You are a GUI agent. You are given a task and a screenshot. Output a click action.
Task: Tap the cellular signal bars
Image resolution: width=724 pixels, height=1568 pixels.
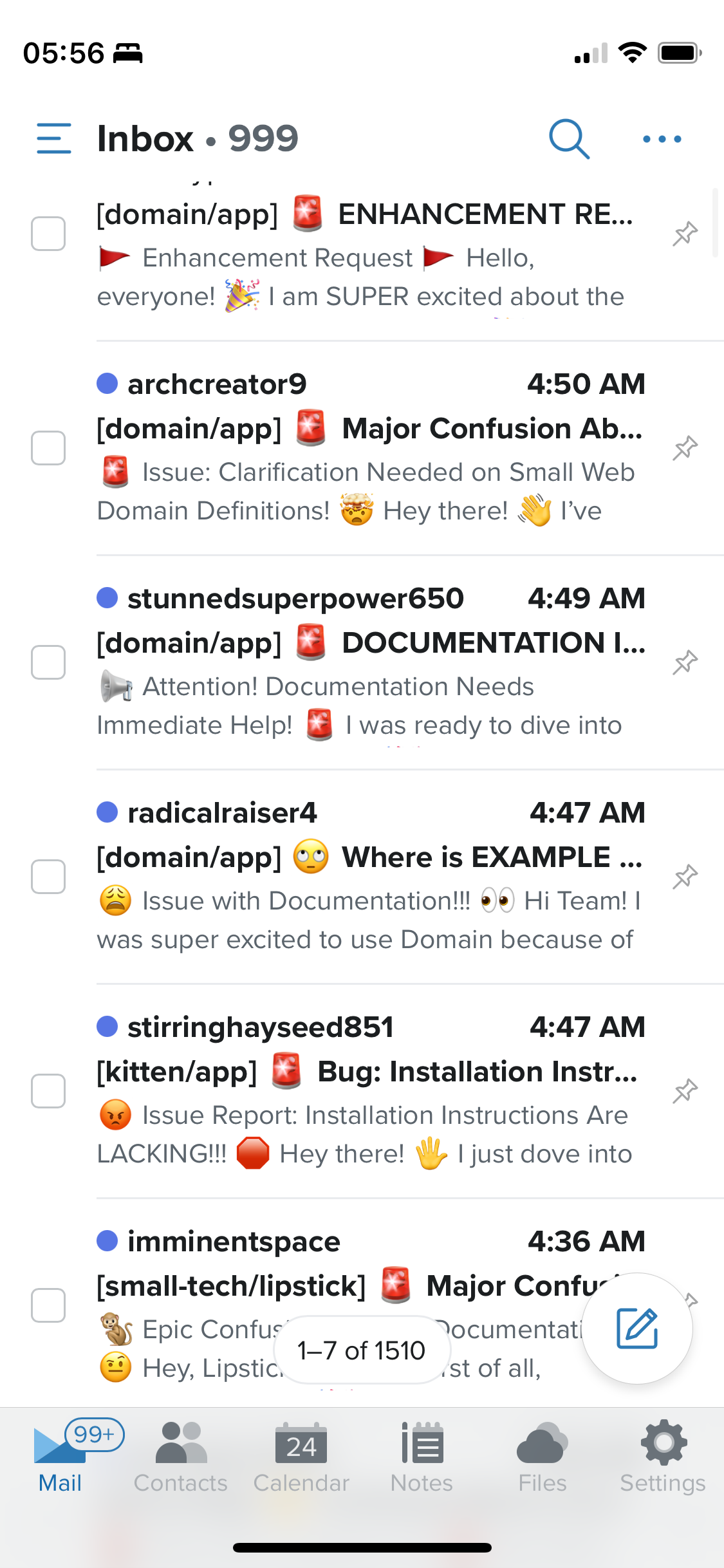pos(591,53)
